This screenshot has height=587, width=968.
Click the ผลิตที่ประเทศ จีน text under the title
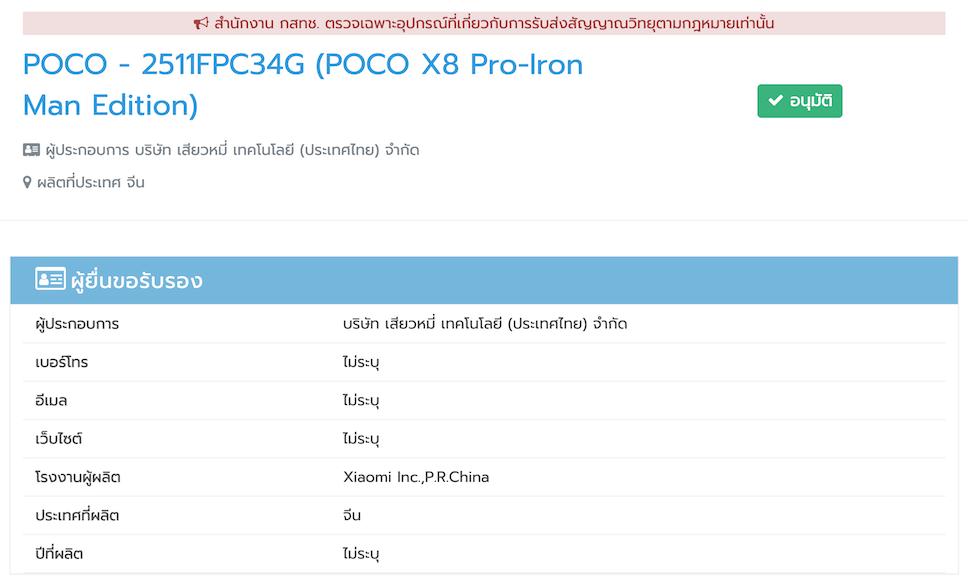(x=91, y=183)
